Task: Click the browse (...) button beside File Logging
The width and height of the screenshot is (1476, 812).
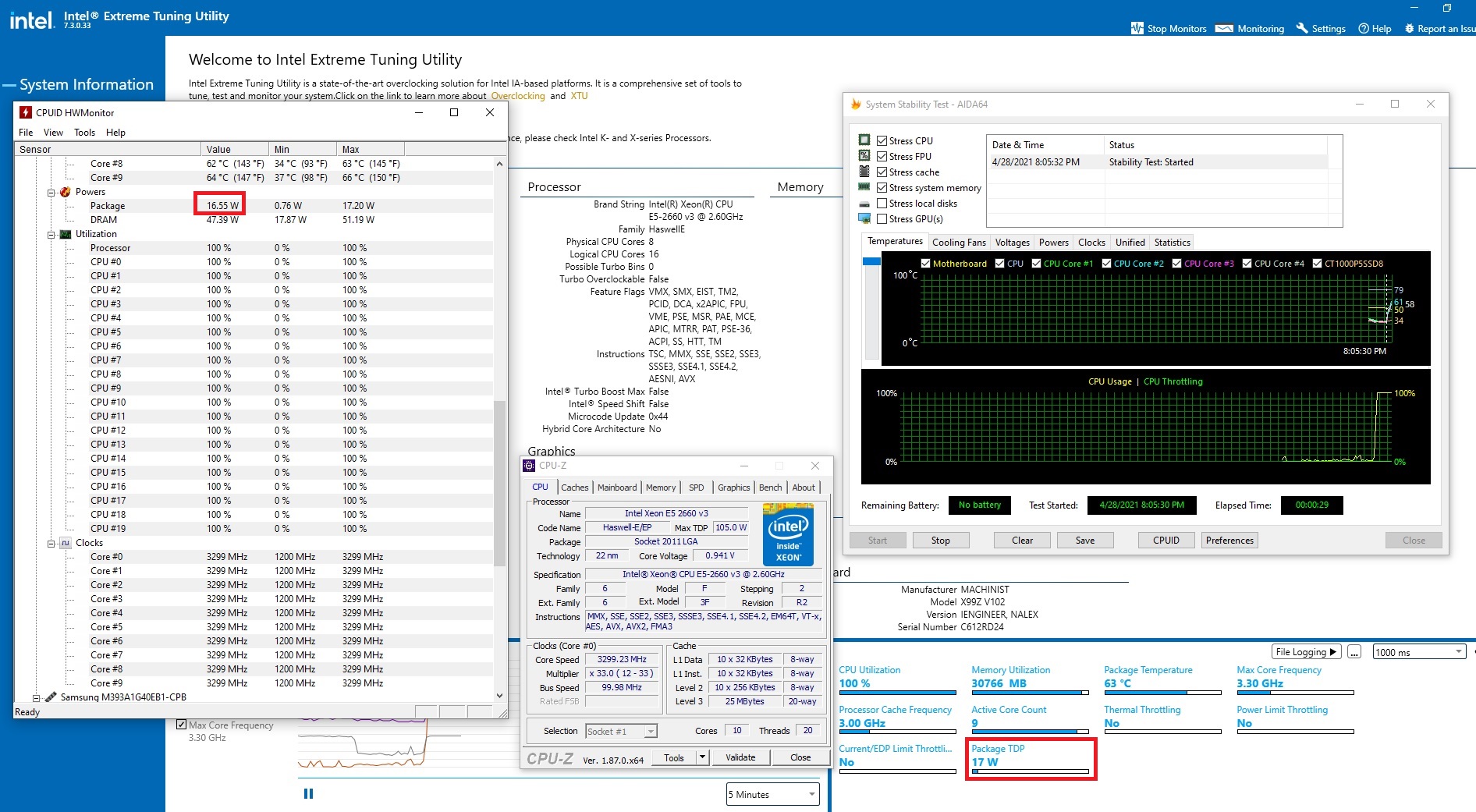Action: pyautogui.click(x=1354, y=652)
